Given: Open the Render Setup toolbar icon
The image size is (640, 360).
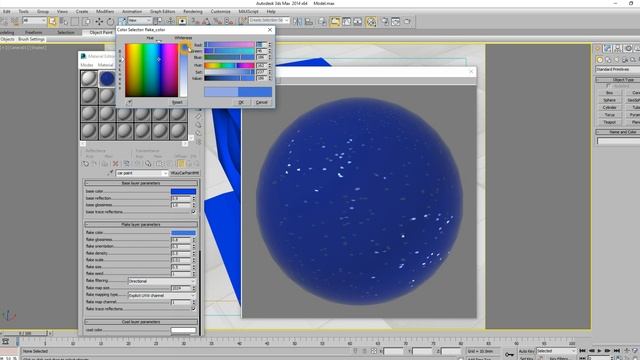Looking at the screenshot, I should click(384, 21).
